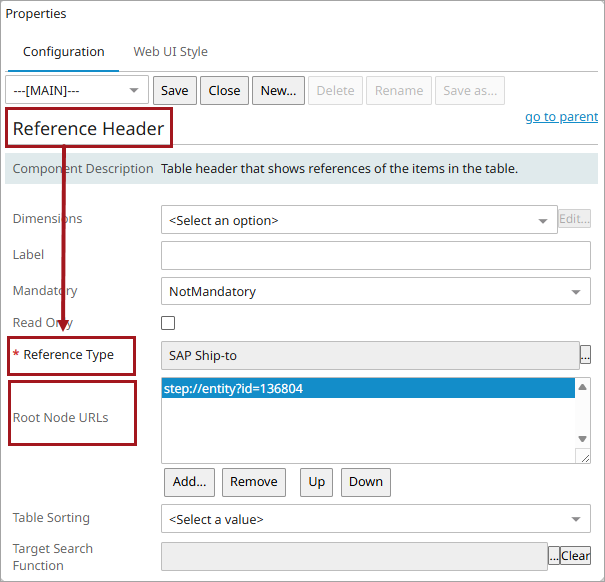605x582 pixels.
Task: Click the Root Node URLs scroll down arrow
Action: pyautogui.click(x=583, y=439)
